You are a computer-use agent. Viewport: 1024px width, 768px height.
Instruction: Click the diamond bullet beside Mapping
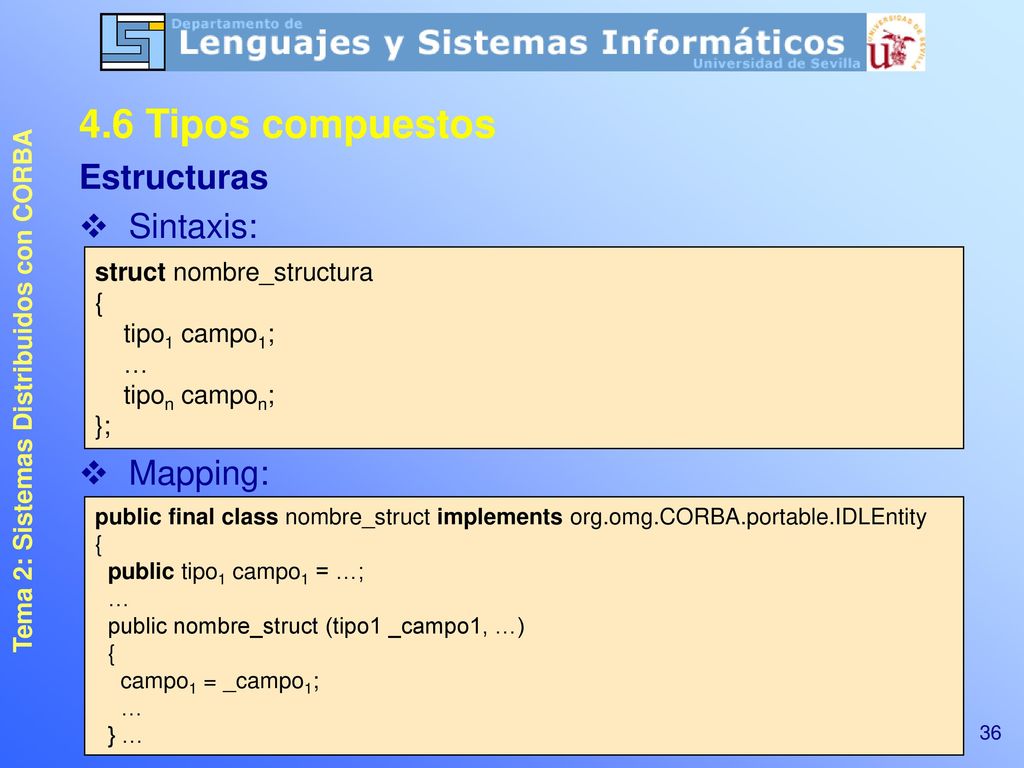pos(94,473)
